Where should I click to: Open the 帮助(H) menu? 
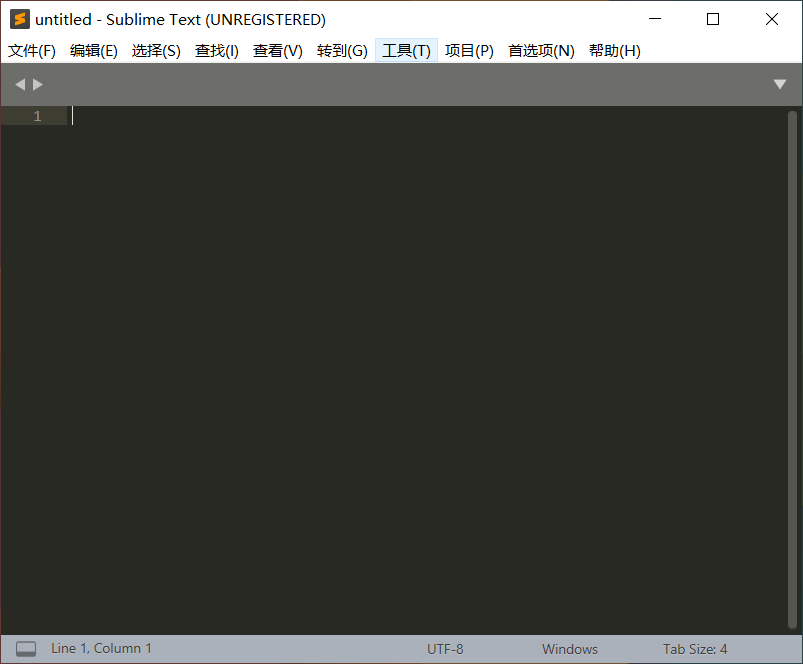pyautogui.click(x=615, y=51)
